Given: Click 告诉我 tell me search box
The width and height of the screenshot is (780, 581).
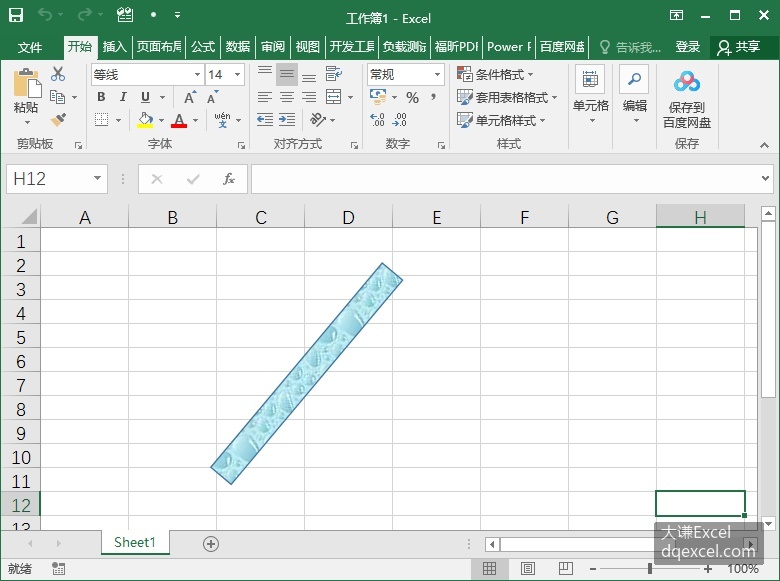Looking at the screenshot, I should [630, 47].
